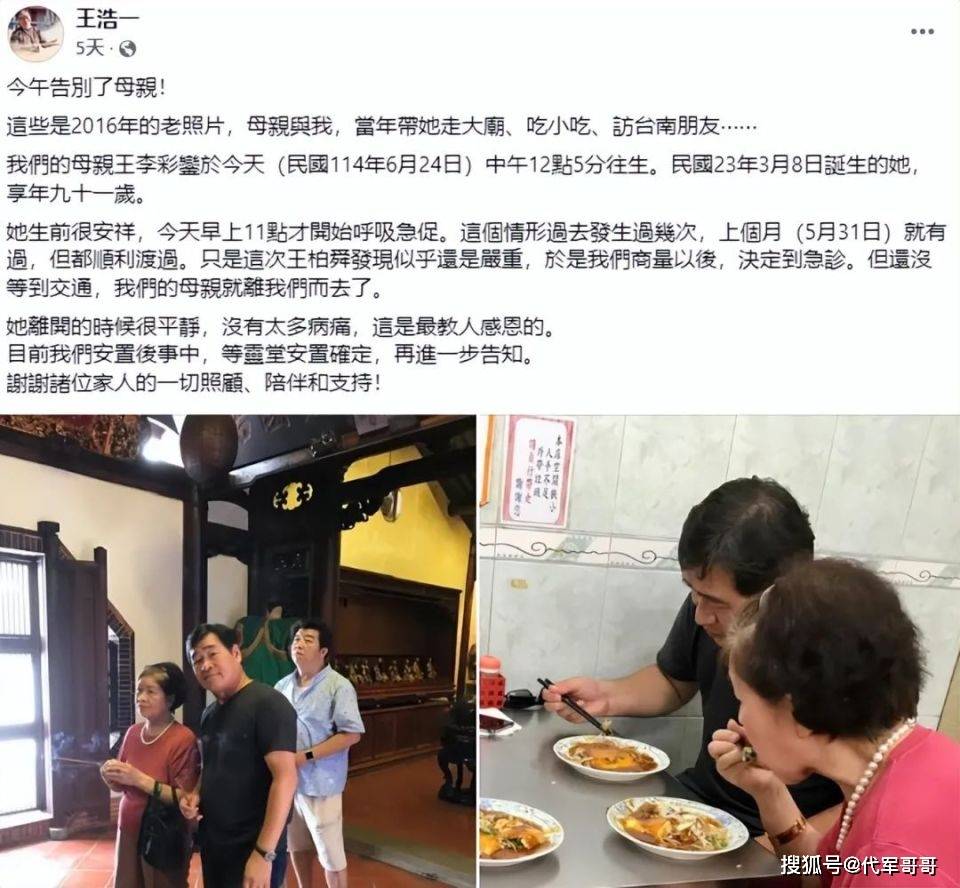Screen dimensions: 960x888
Task: Click the 今午告別了母親 opening line
Action: click(86, 88)
